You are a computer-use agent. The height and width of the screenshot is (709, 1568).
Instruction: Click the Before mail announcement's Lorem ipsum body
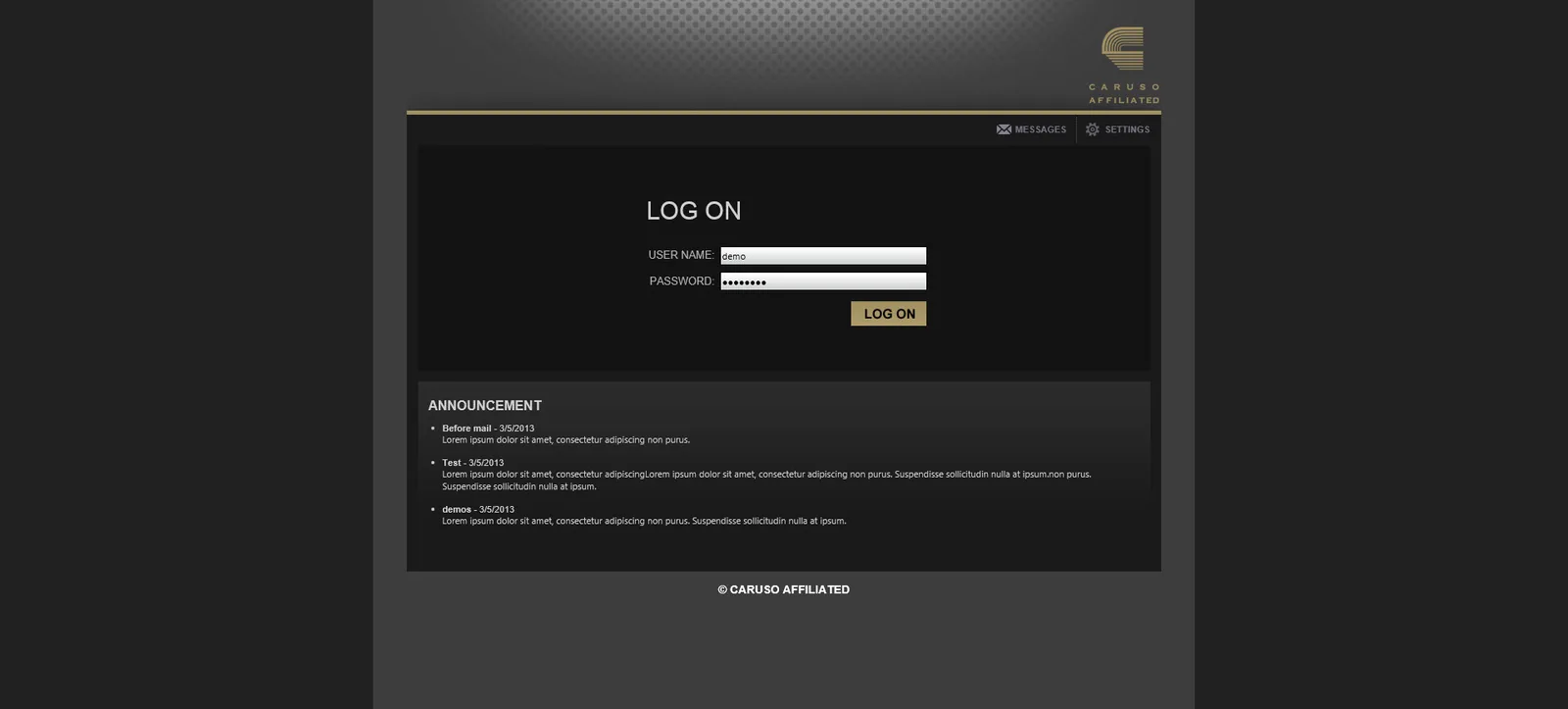[x=565, y=440]
